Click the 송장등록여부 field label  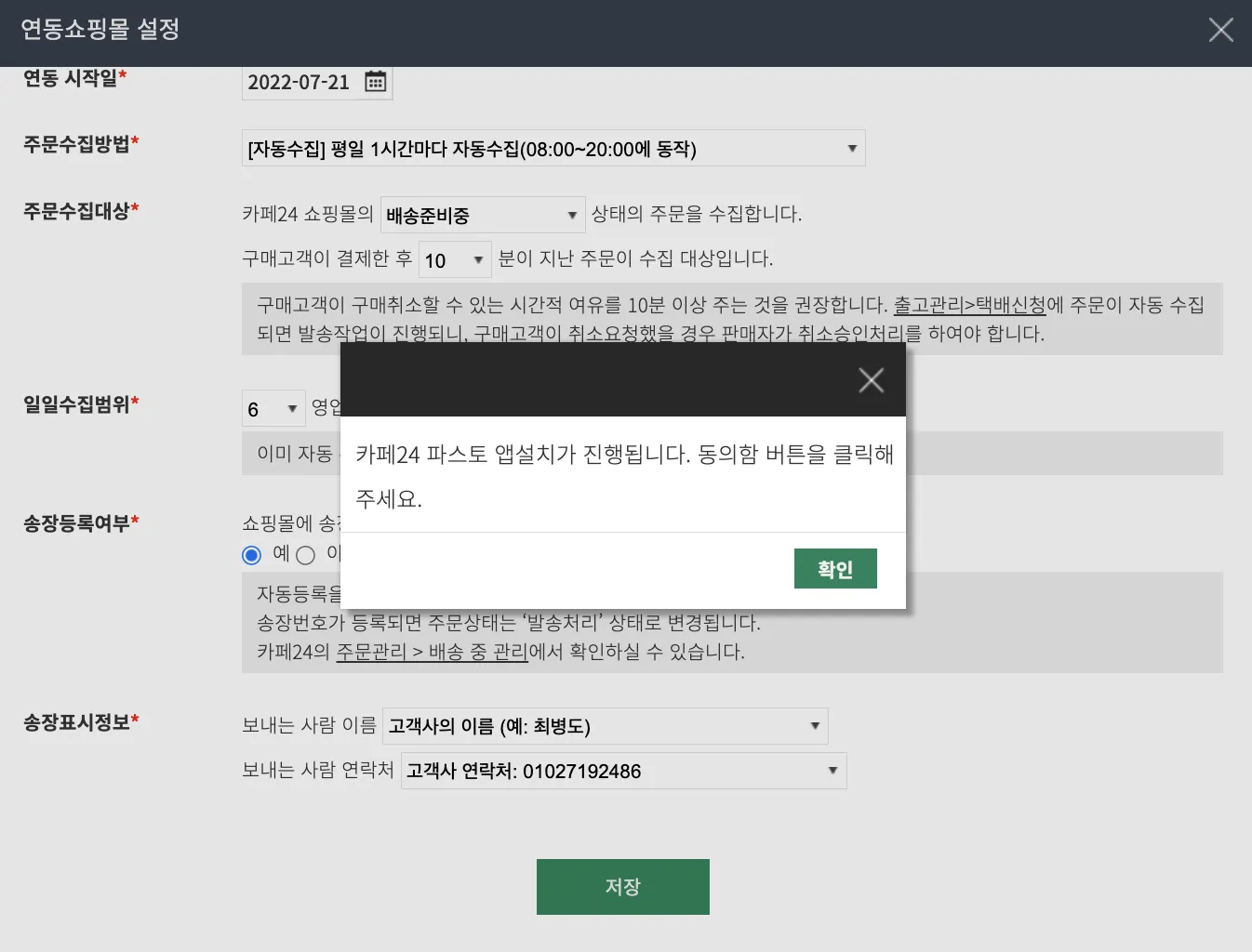(81, 523)
